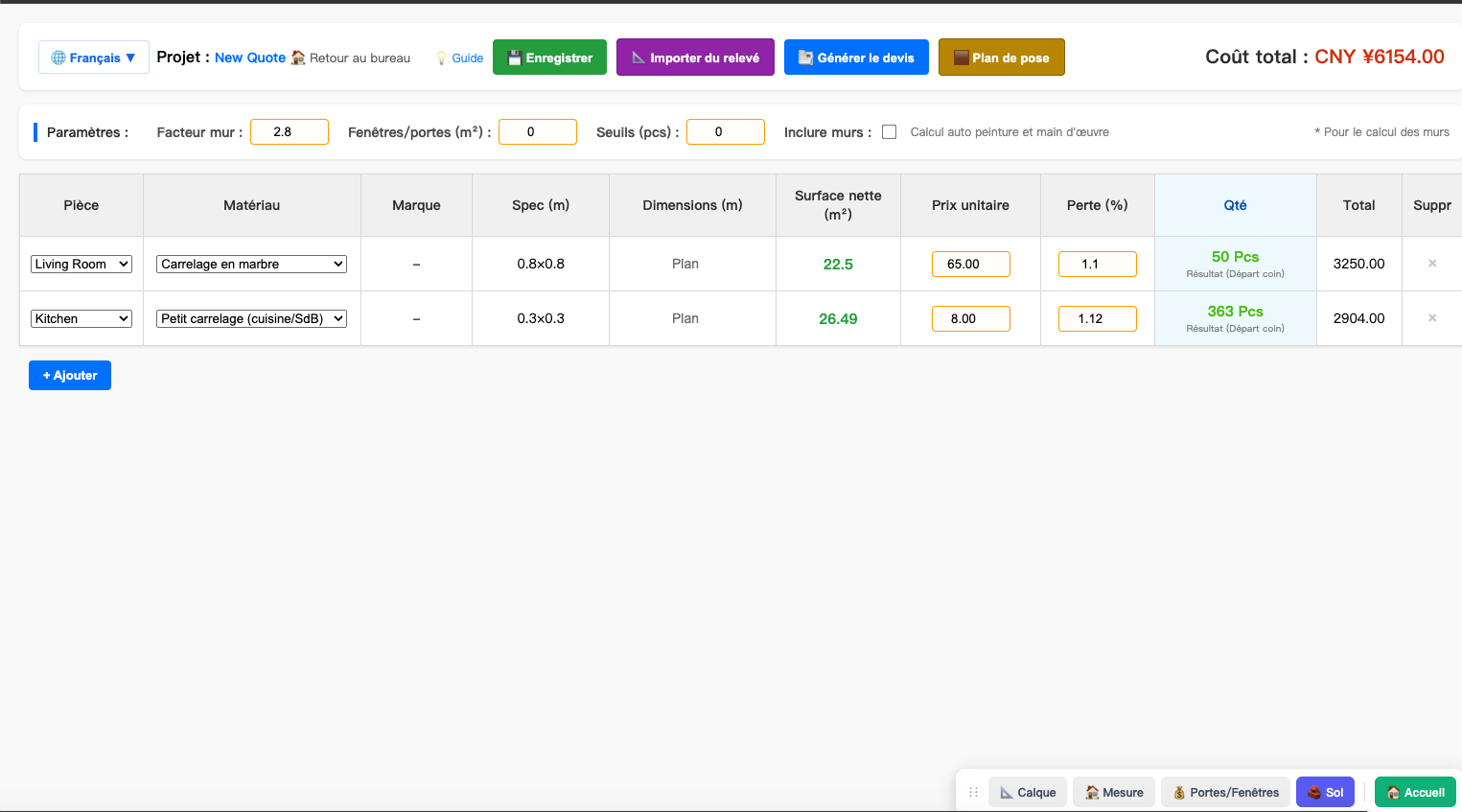Viewport: 1462px width, 812px height.
Task: Click the New Quote project name
Action: [x=250, y=58]
